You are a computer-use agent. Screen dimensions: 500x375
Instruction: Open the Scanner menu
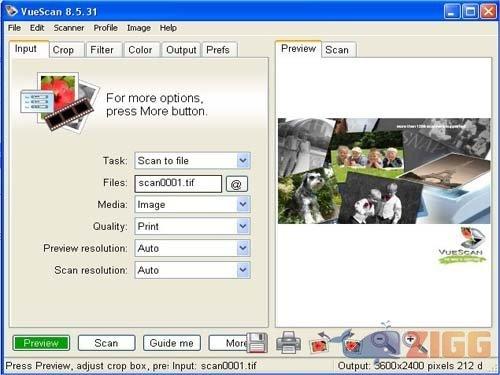click(69, 28)
